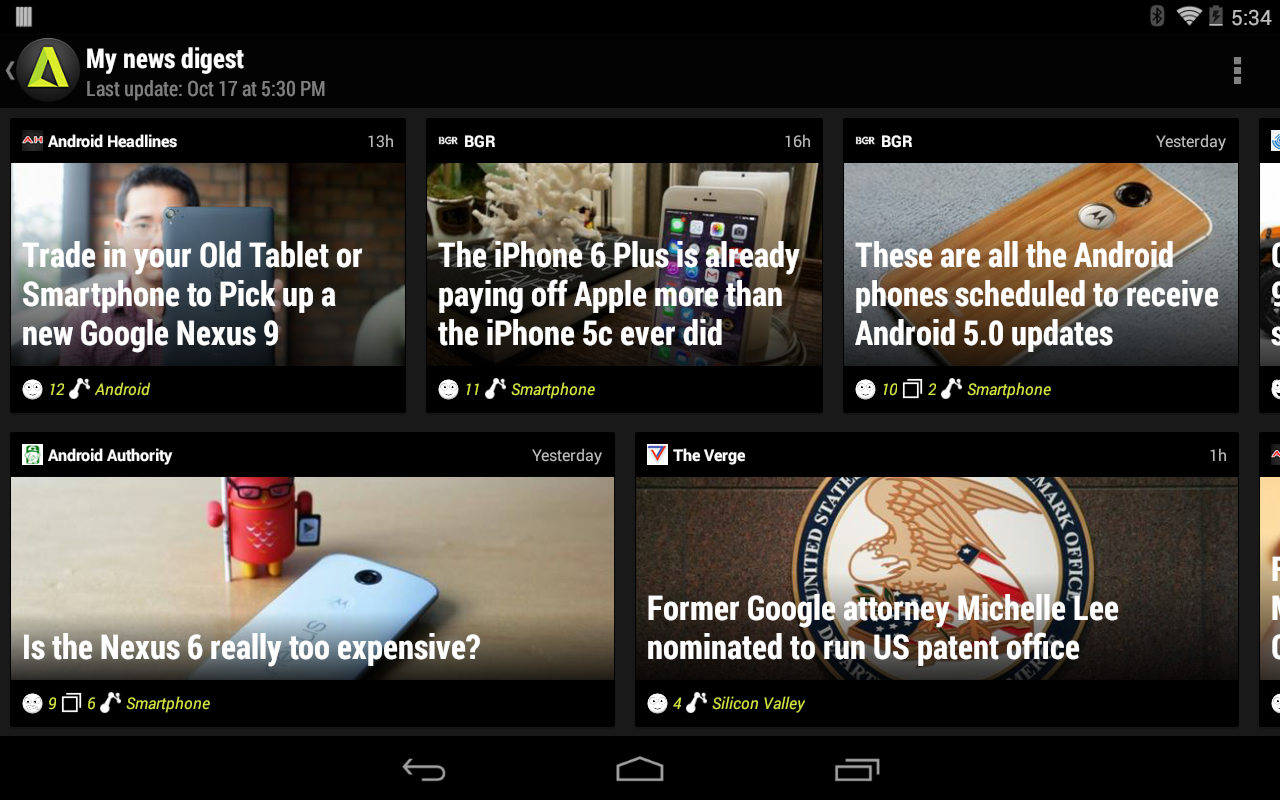Tap the related-stories stack icon on the Android 5.0 article
The image size is (1280, 800).
tap(912, 389)
